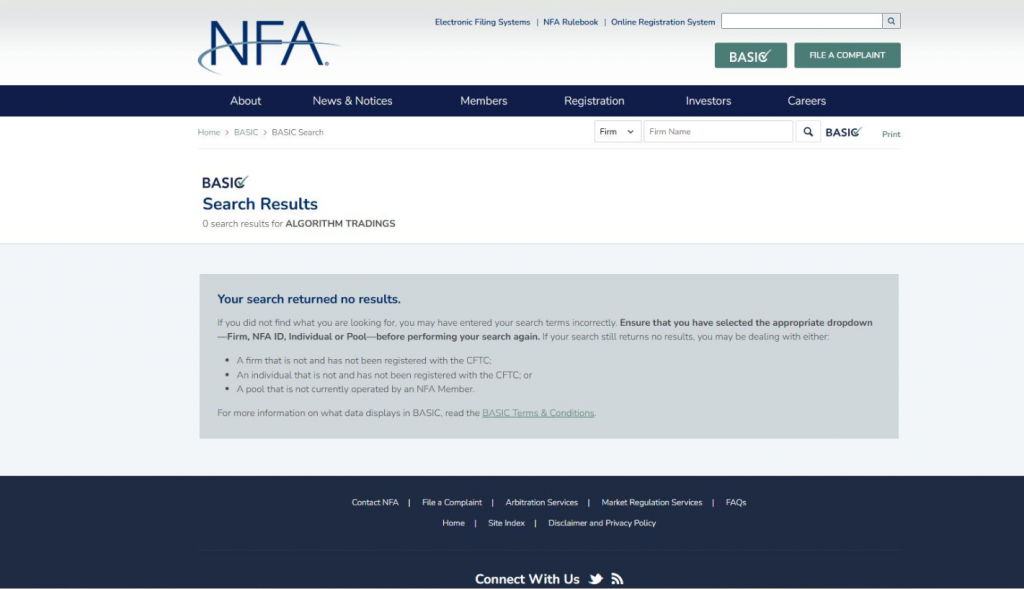Open Online Registration System link
The width and height of the screenshot is (1024, 589).
click(662, 22)
